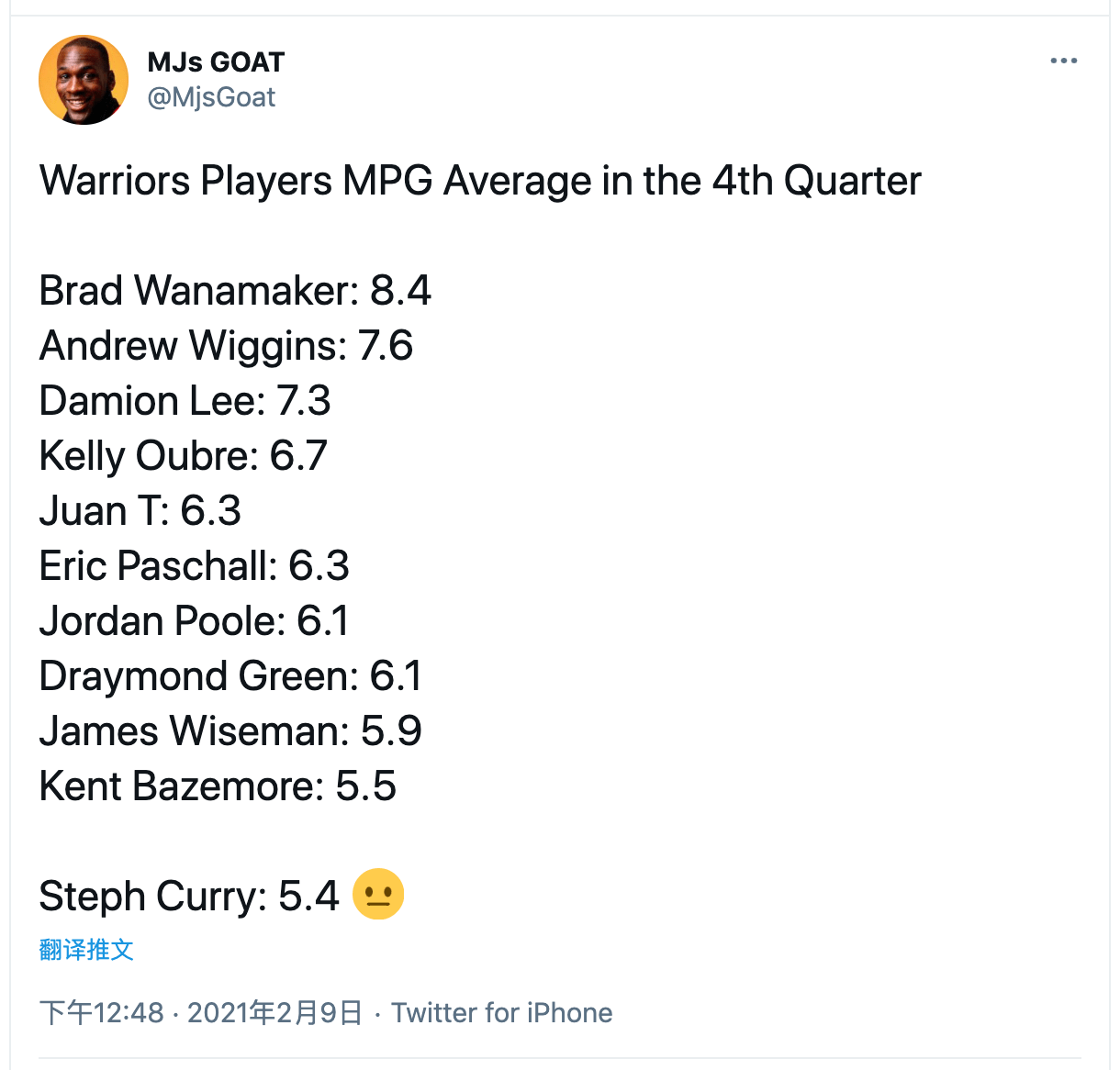Select the Jordan Poole: 6.1 line
1120x1070 pixels.
[194, 621]
